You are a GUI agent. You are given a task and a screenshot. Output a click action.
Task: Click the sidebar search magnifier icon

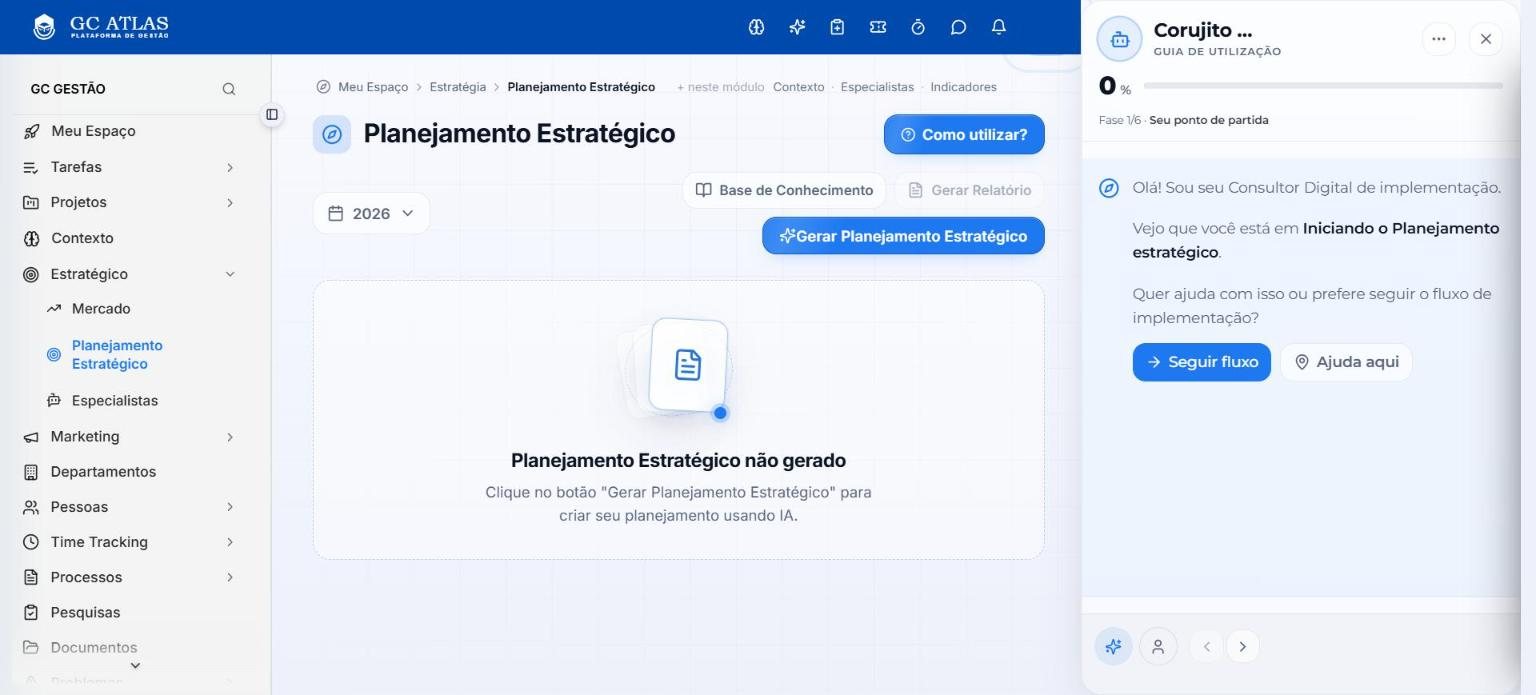pos(229,89)
